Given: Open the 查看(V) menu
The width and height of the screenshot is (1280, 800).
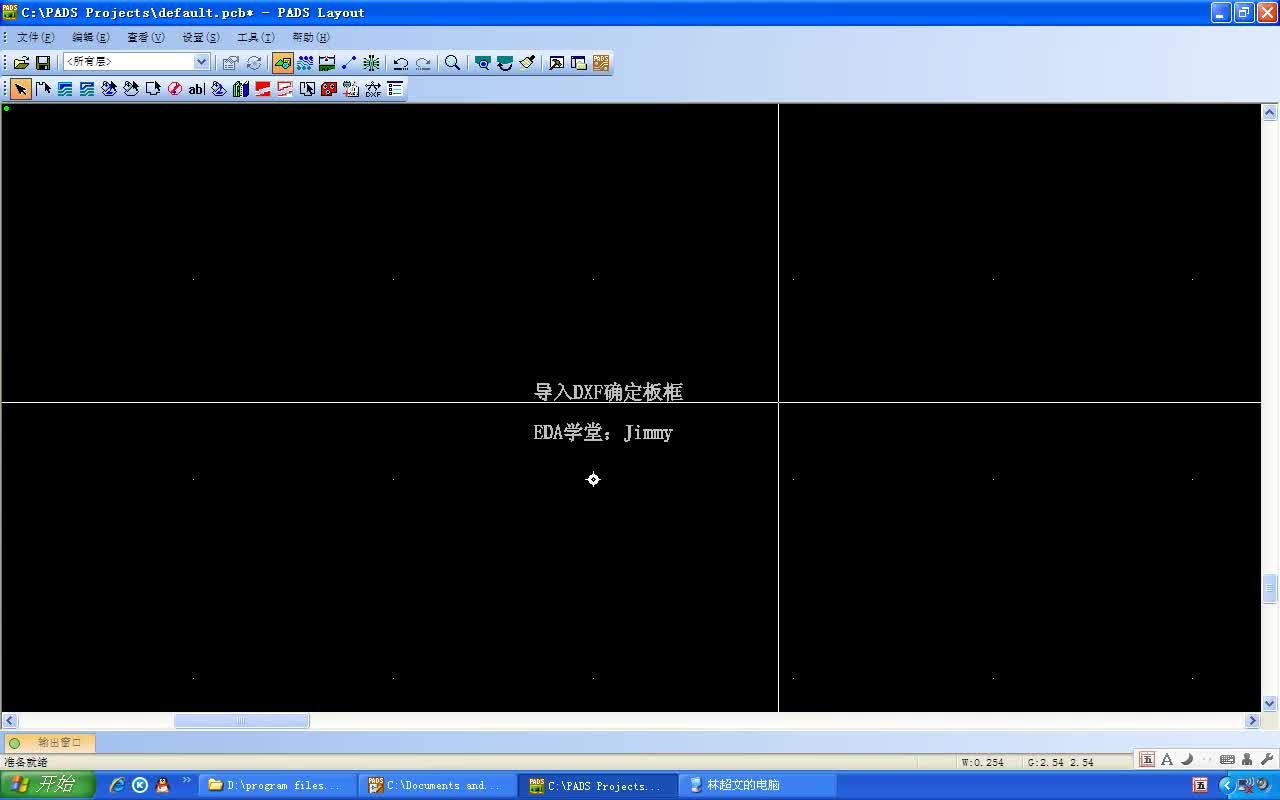Looking at the screenshot, I should tap(146, 37).
